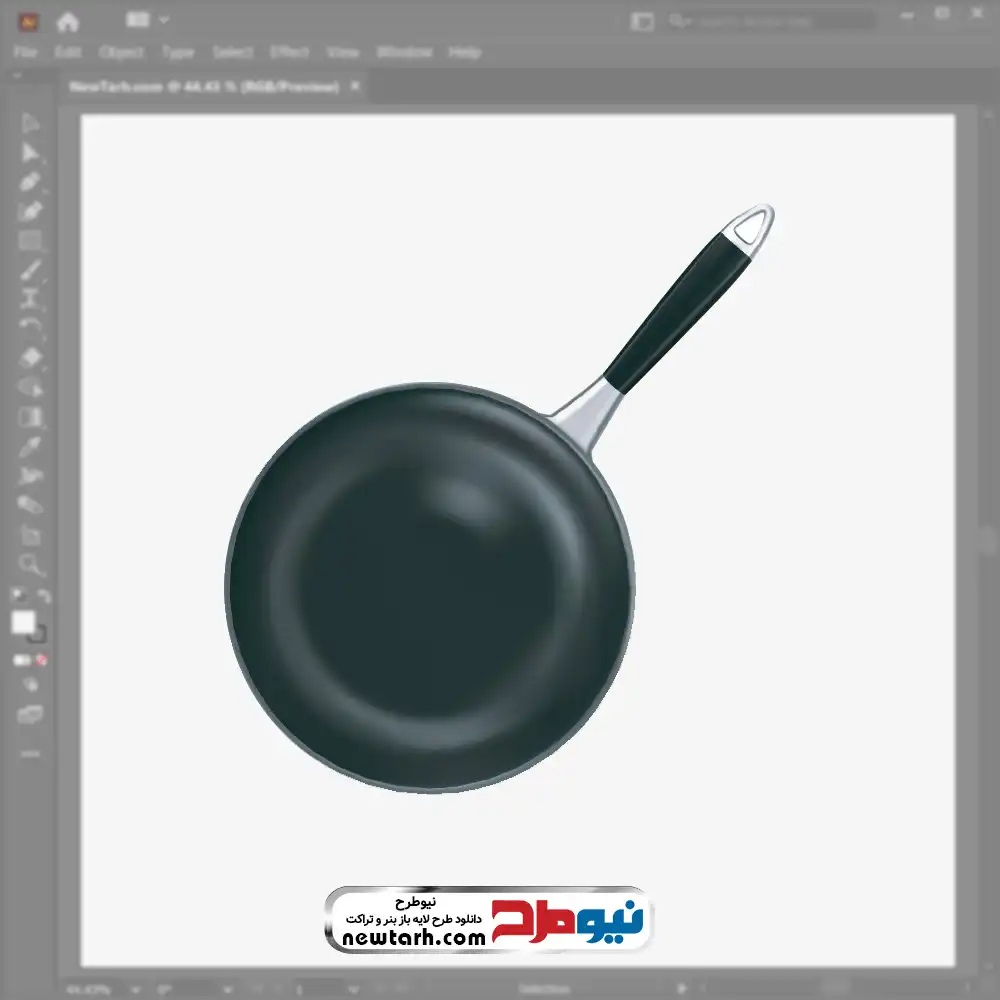Click the Zoom magnifier tool
Screen dimensions: 1000x1000
click(31, 565)
